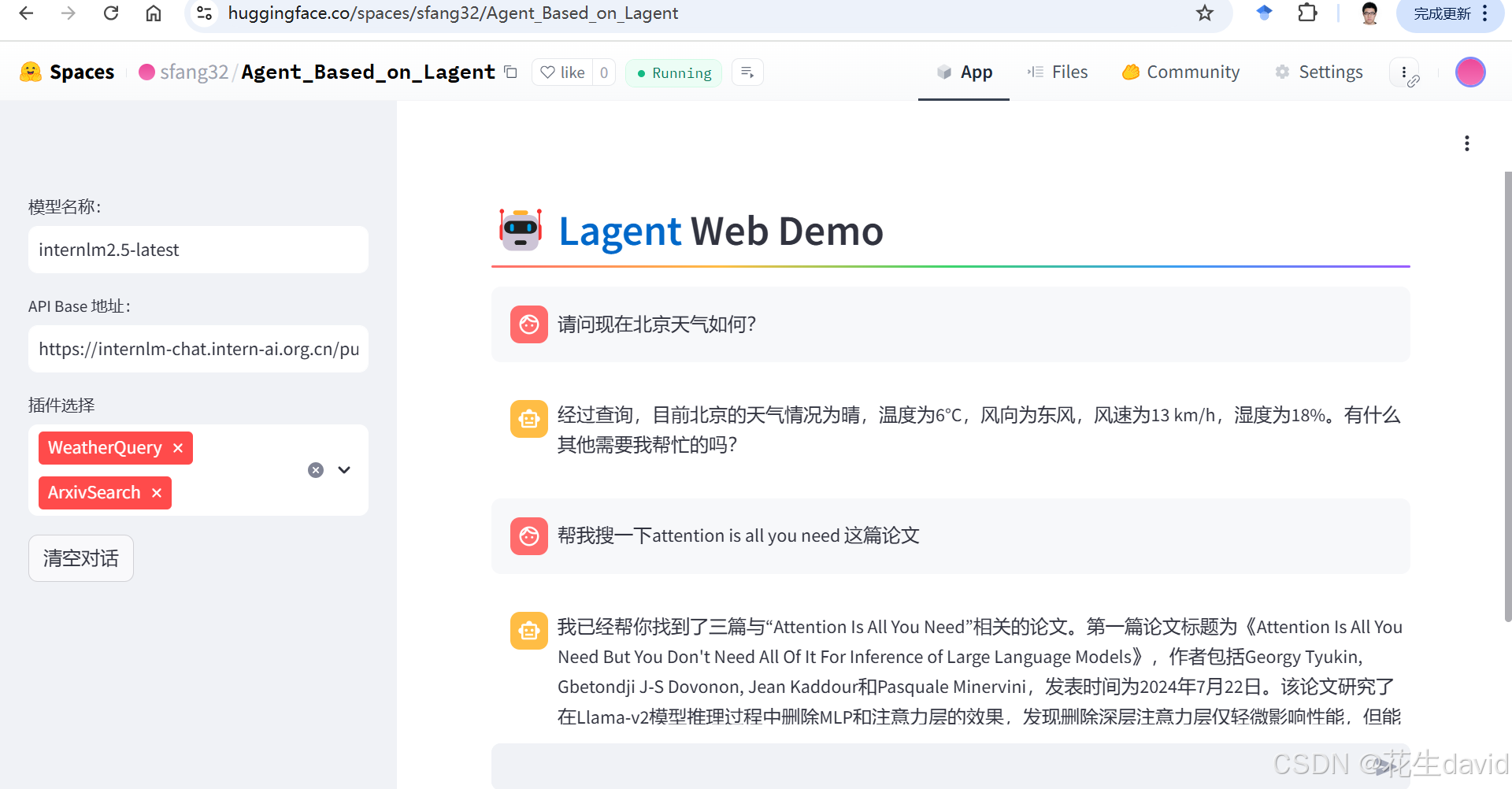View the like count of 0
Viewport: 1512px width, 789px height.
(x=604, y=72)
